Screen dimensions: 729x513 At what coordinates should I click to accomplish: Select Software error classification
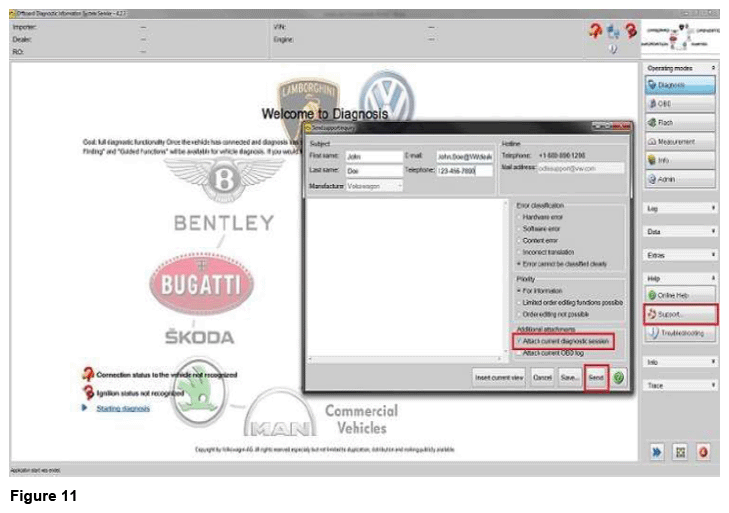click(519, 229)
